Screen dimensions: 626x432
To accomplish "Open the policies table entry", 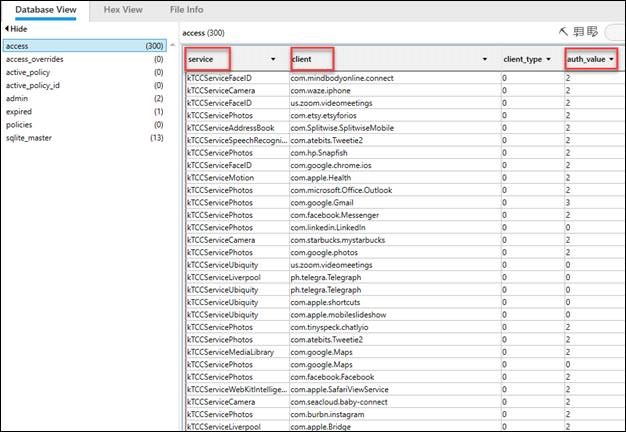I will tap(21, 124).
